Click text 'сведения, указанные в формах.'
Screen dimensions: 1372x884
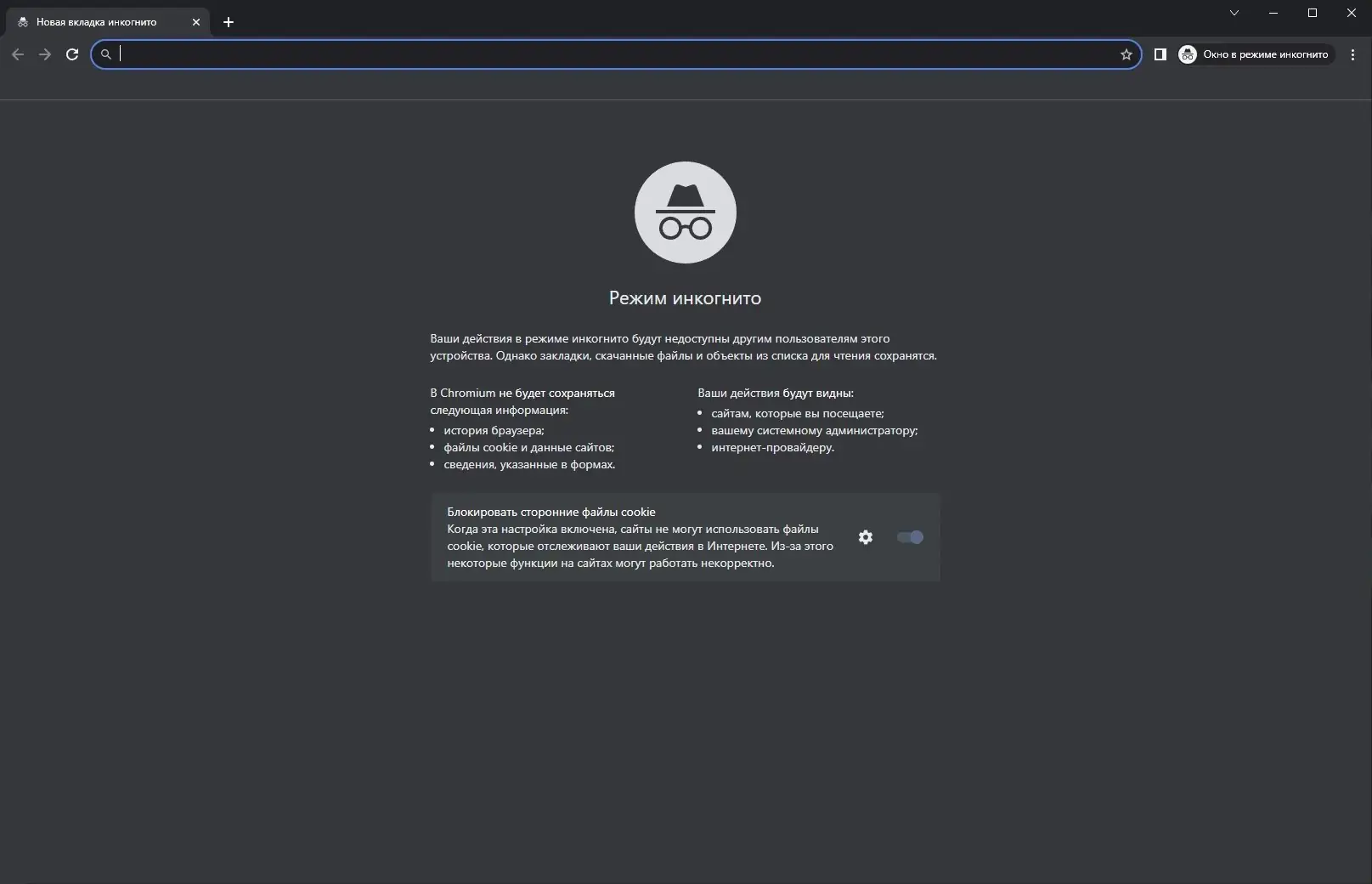pyautogui.click(x=529, y=464)
